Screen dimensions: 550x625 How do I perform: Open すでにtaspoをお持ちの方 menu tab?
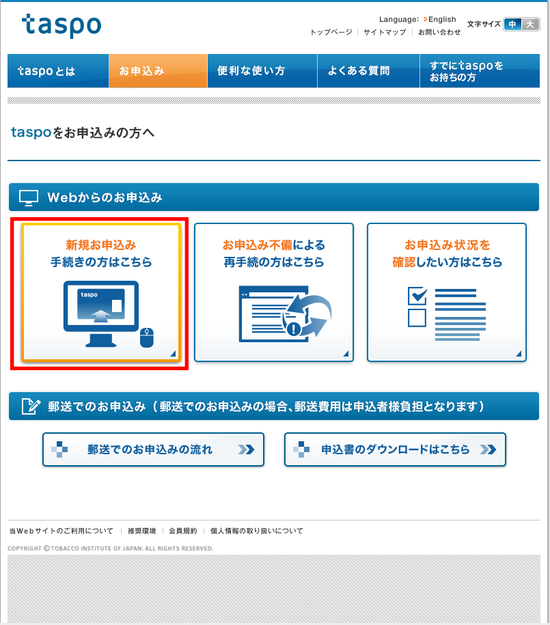[x=480, y=71]
